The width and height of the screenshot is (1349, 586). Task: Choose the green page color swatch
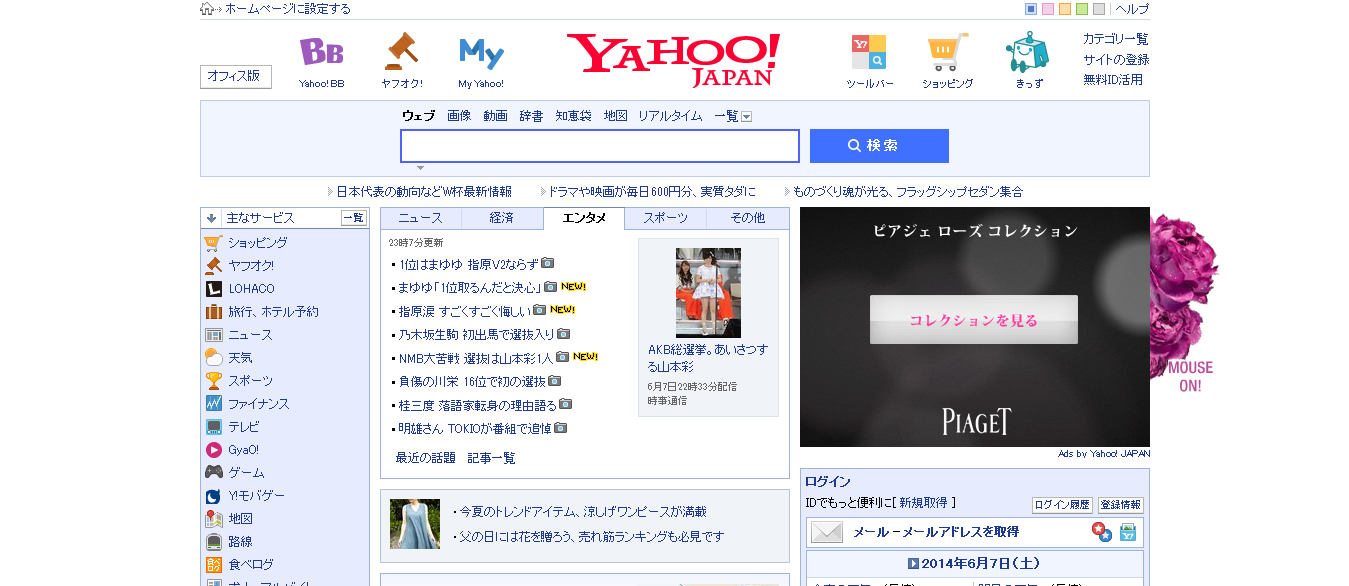[1082, 9]
